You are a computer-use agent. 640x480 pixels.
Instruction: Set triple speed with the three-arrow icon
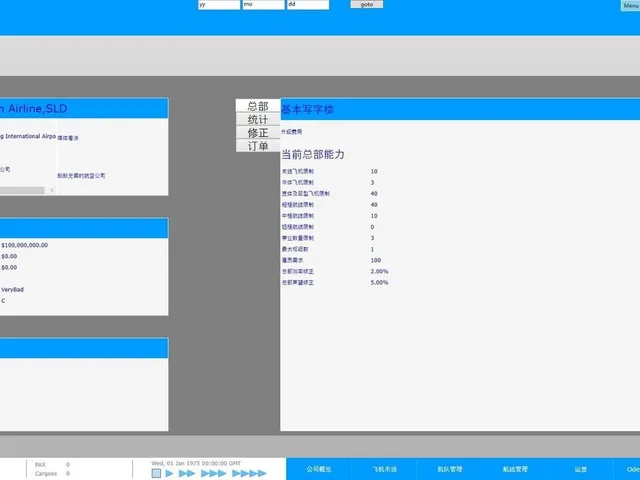(x=213, y=473)
